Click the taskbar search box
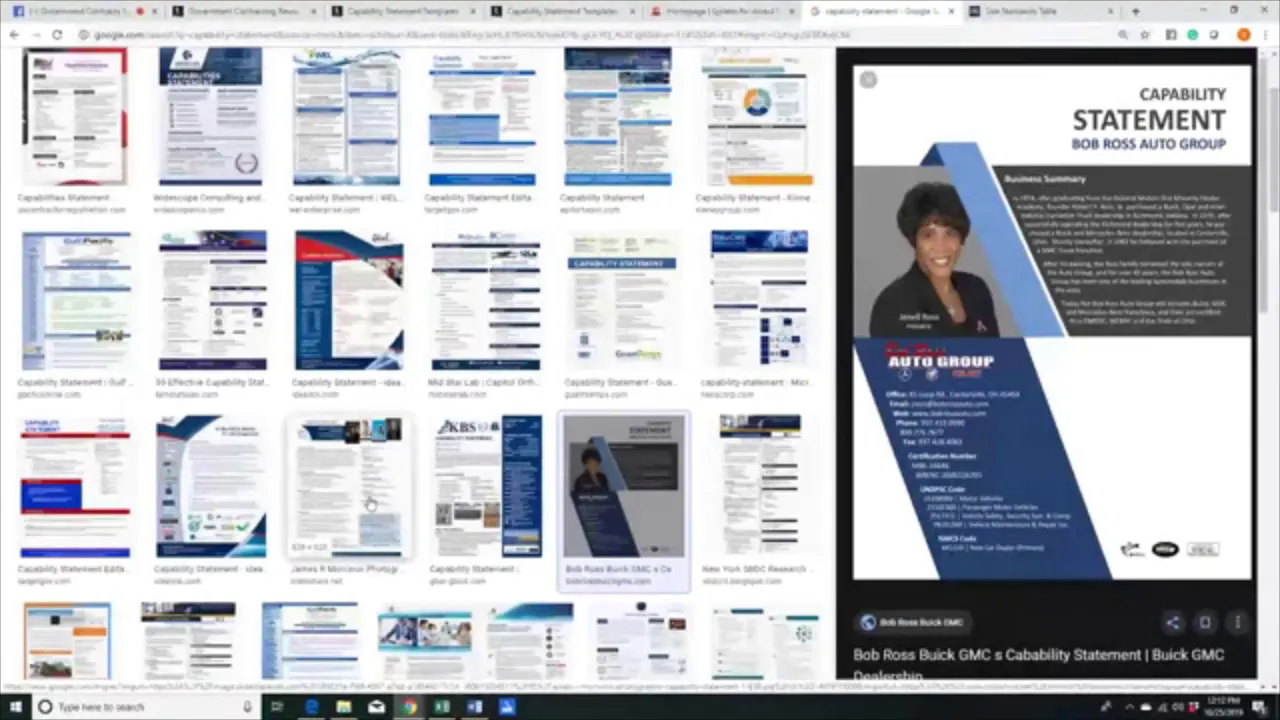Screen dimensions: 1280x720 146,707
